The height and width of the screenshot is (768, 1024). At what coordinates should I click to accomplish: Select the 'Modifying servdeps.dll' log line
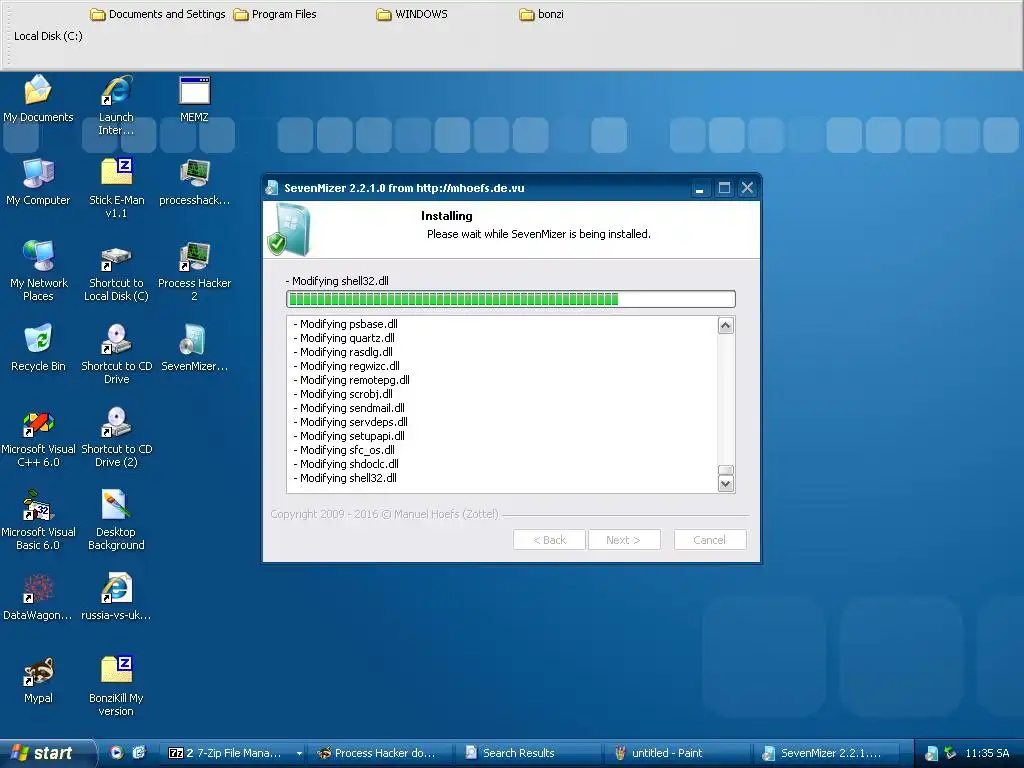point(351,422)
